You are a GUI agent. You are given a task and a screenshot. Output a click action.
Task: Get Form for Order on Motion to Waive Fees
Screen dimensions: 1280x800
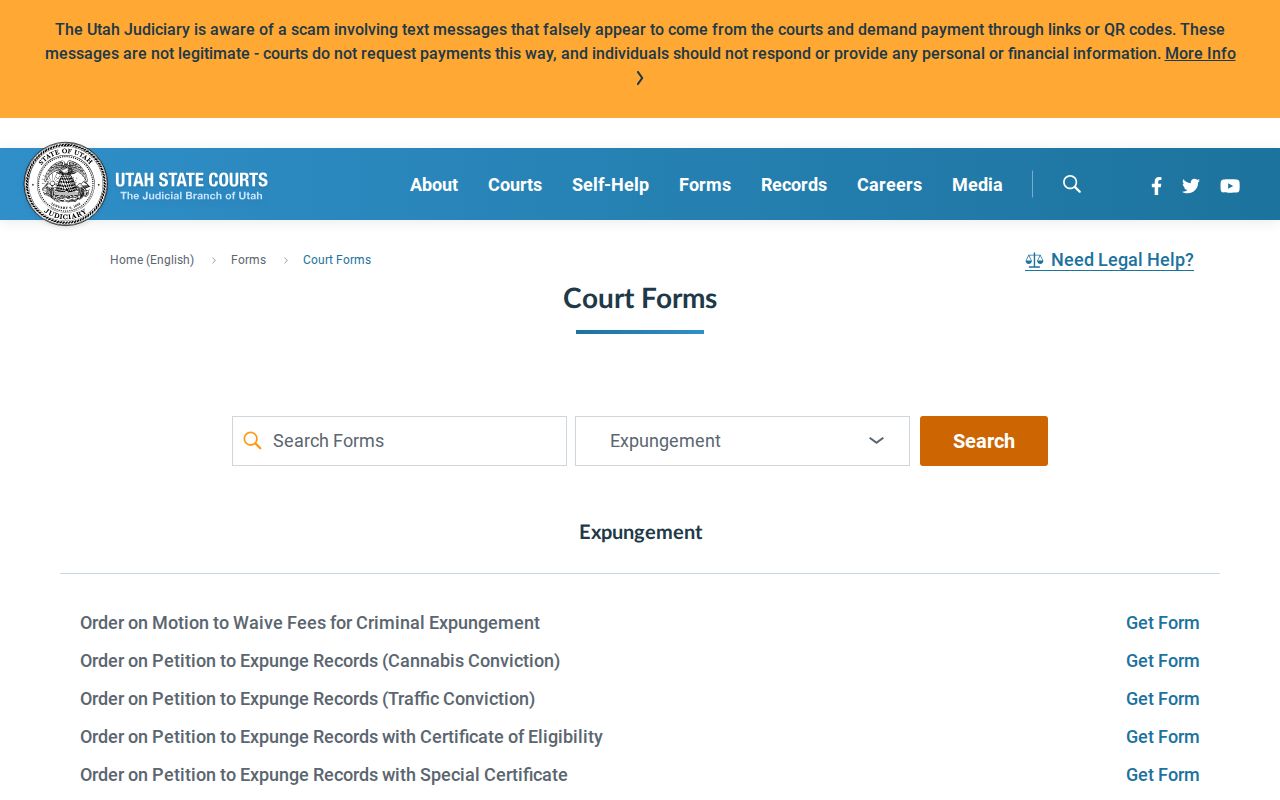(x=1162, y=622)
